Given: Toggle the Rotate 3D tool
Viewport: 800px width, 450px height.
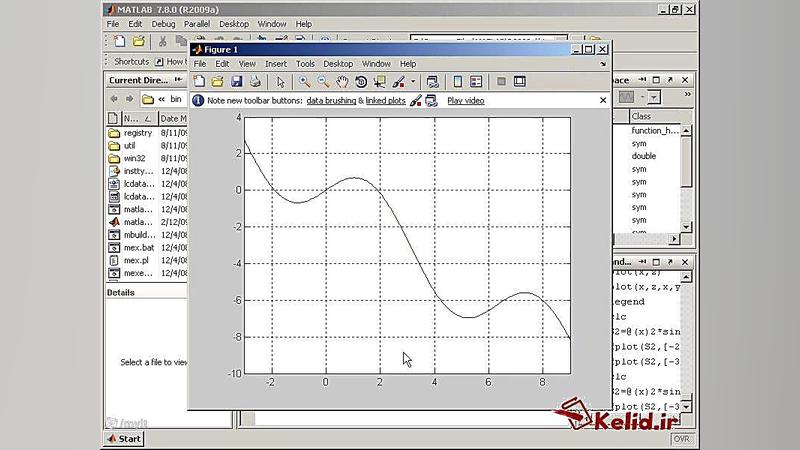Looking at the screenshot, I should pyautogui.click(x=361, y=82).
